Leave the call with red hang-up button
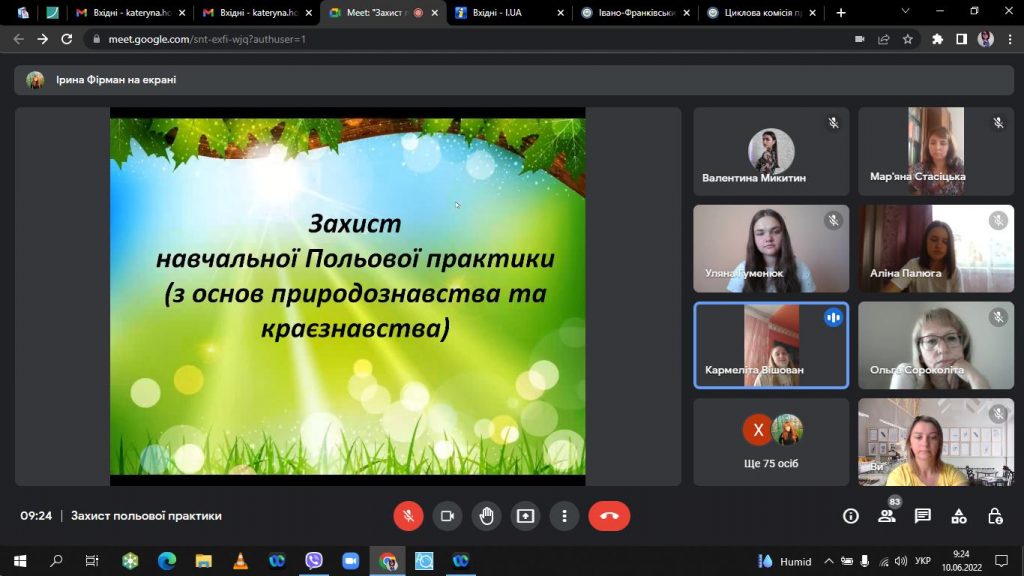 pyautogui.click(x=609, y=516)
